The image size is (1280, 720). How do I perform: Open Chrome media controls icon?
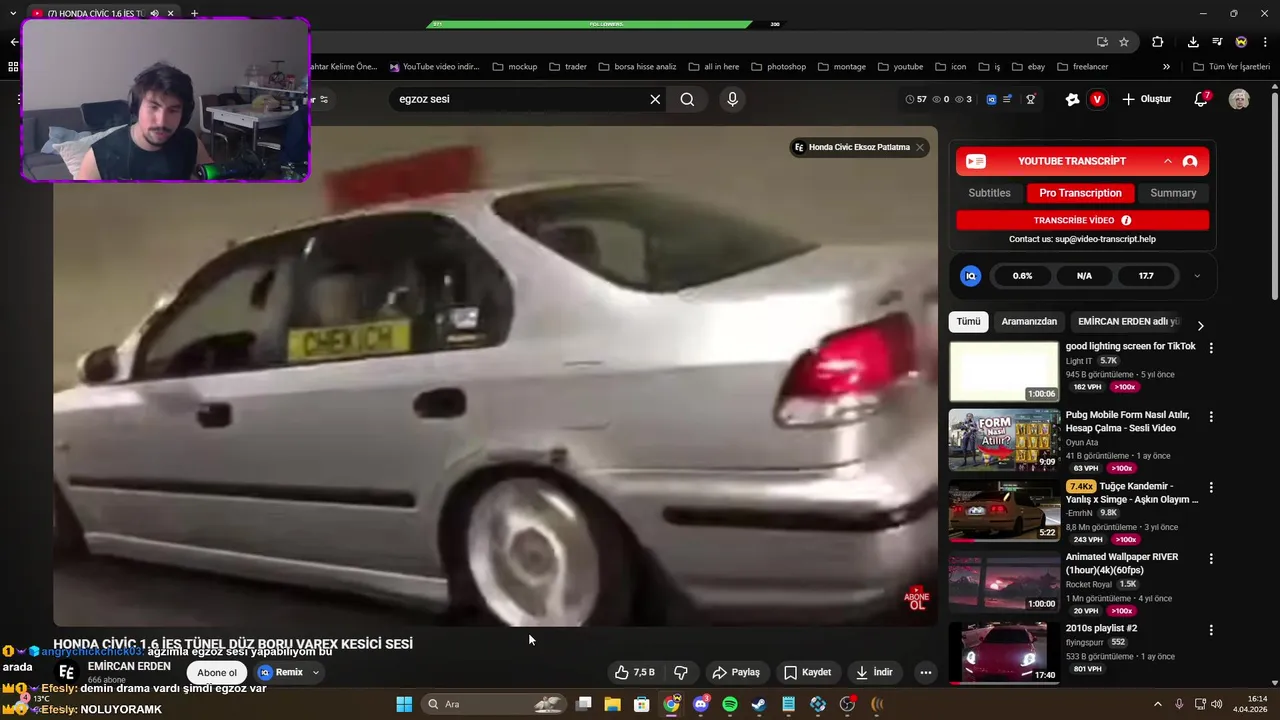point(1217,42)
